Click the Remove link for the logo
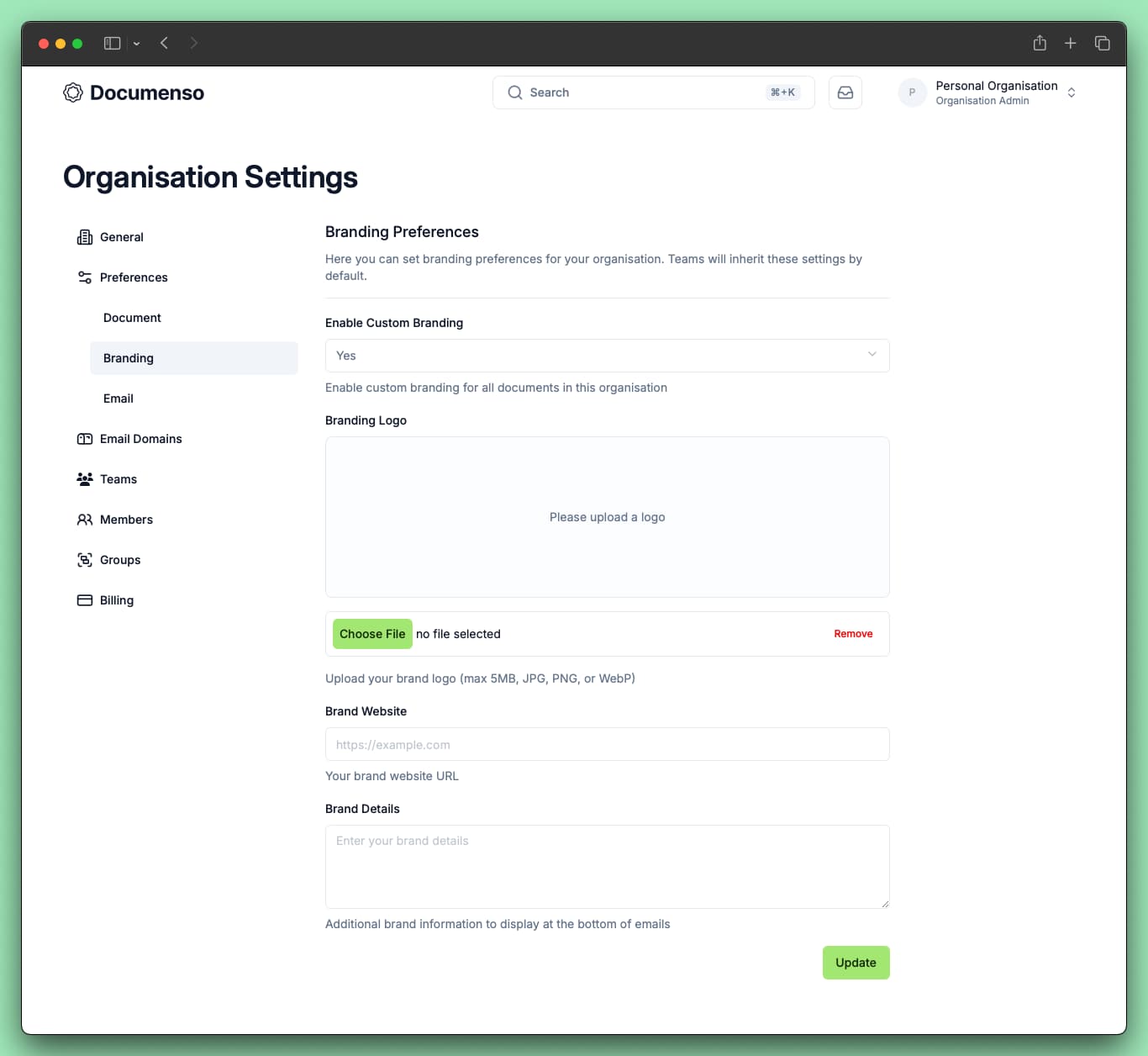 coord(853,633)
